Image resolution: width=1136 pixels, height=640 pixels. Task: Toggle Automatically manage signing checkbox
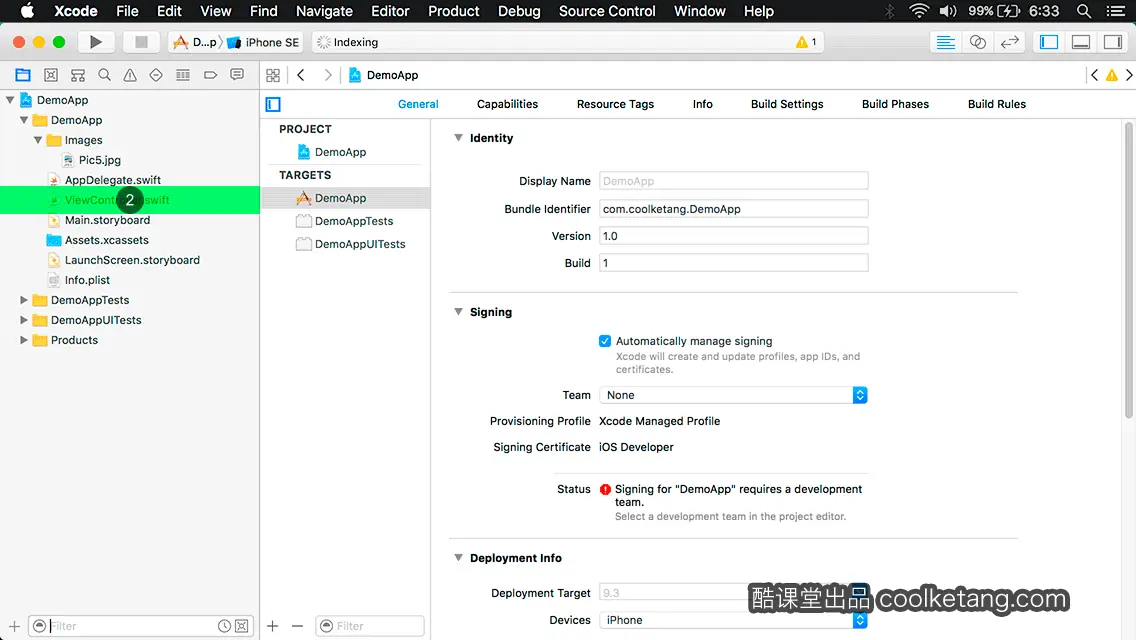coord(605,341)
